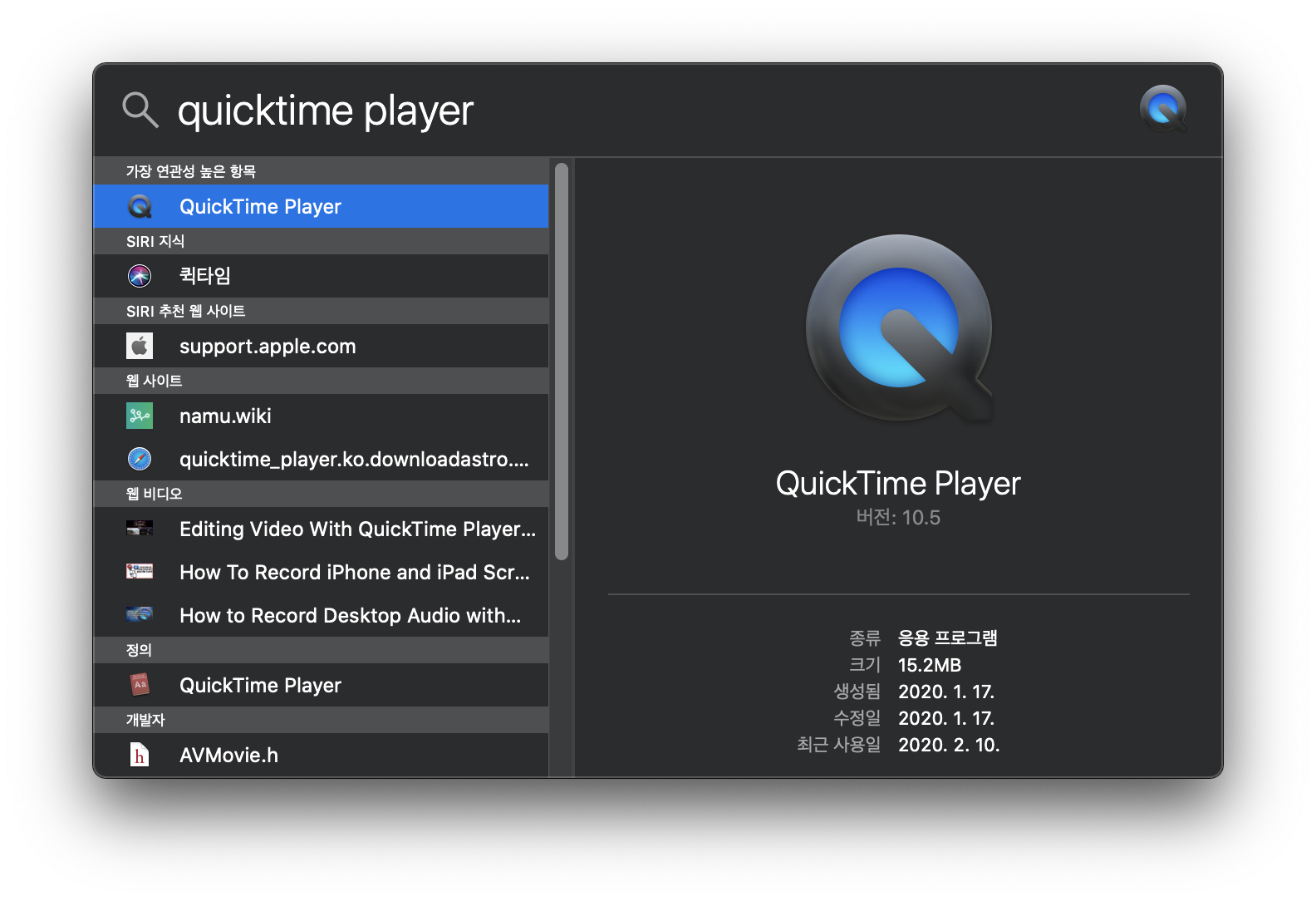
Task: Click the magnifying glass search icon
Action: pos(140,110)
